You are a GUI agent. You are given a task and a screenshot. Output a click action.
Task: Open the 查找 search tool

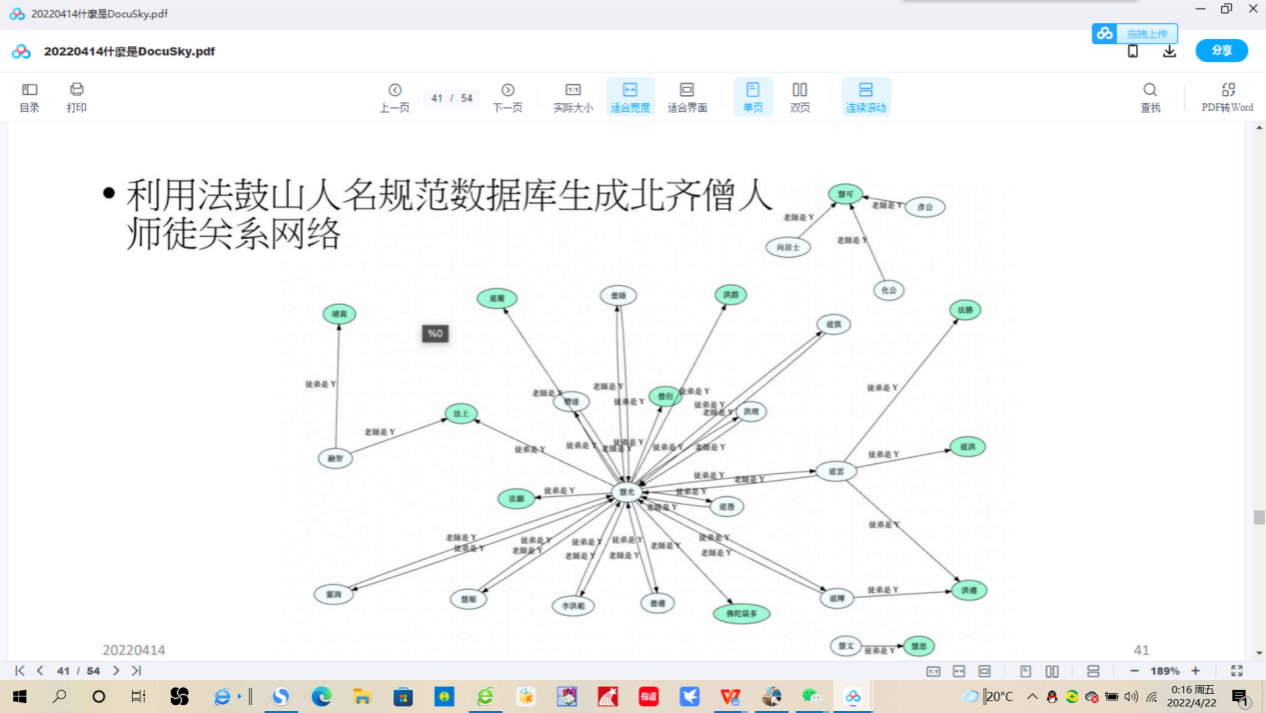[x=1150, y=97]
